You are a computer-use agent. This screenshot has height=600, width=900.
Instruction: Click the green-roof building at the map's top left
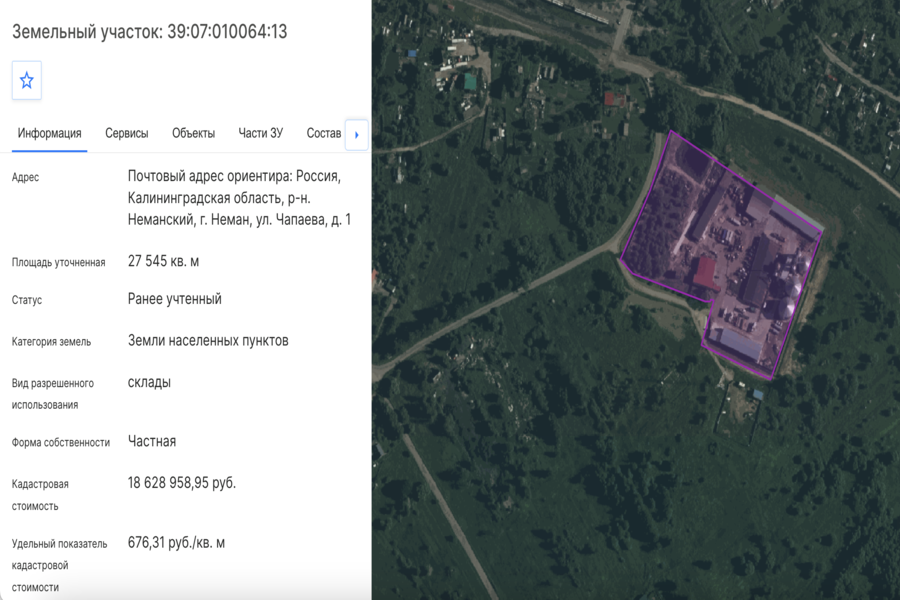point(470,82)
